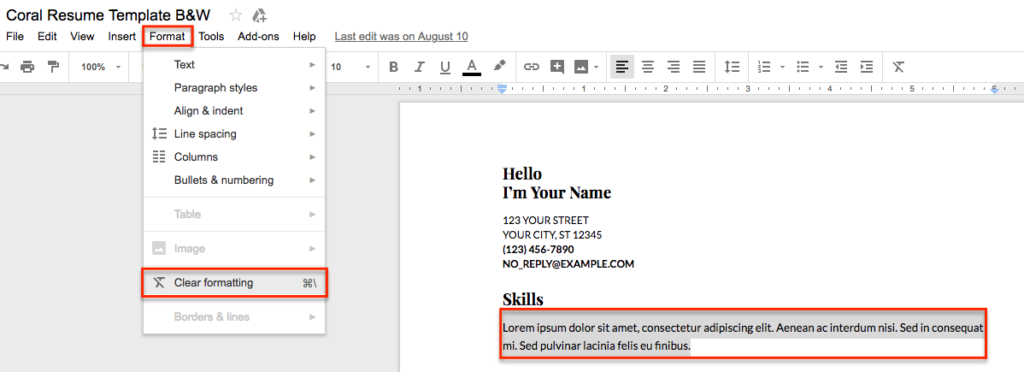Toggle italic formatting
Screen dimensions: 1024x372
click(x=419, y=67)
